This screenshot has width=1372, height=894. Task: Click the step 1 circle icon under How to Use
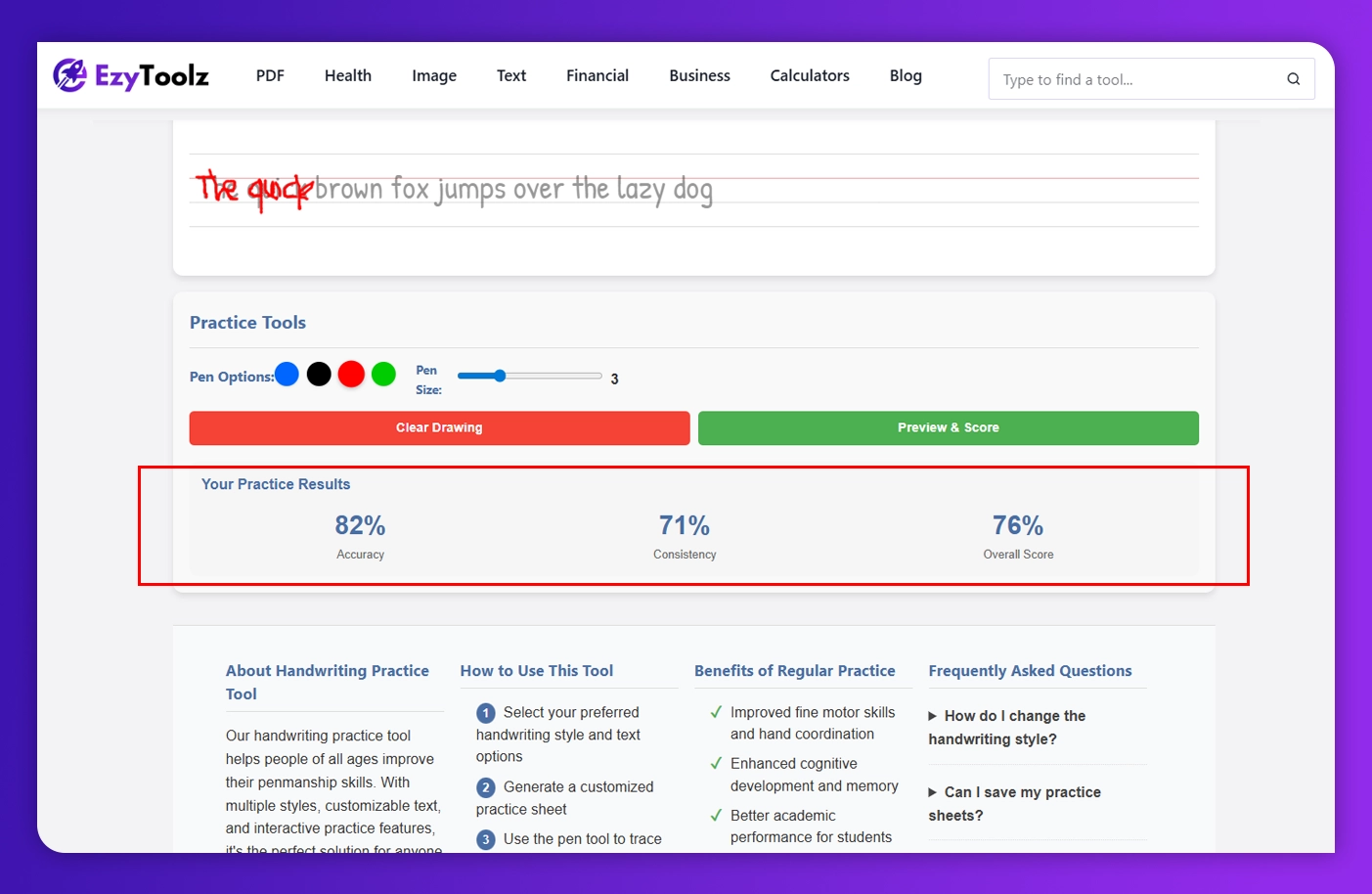point(486,712)
